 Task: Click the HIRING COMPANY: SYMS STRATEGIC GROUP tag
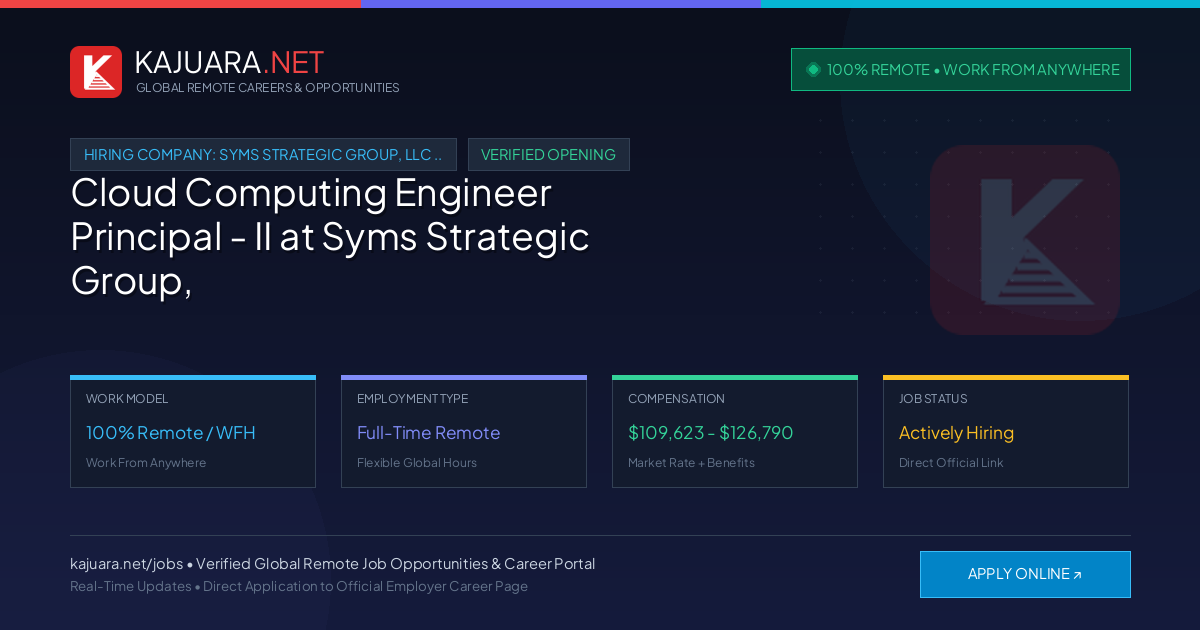[263, 154]
